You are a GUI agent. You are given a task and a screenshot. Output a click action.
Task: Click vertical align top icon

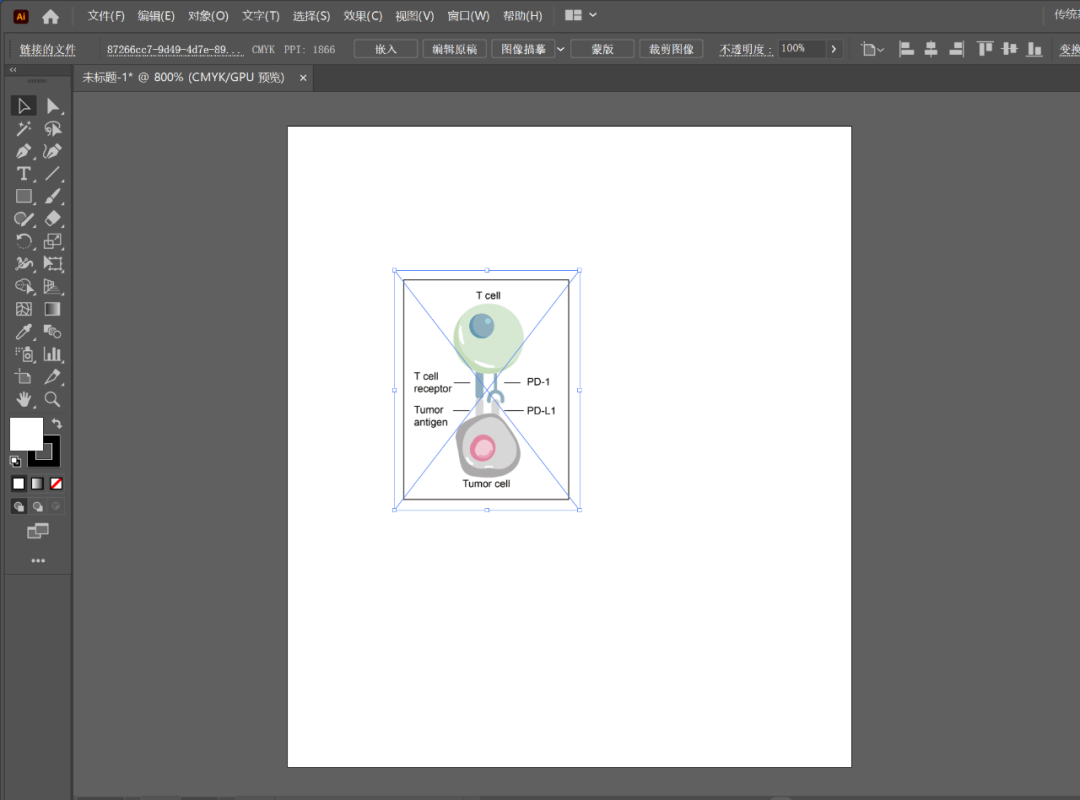(x=985, y=49)
